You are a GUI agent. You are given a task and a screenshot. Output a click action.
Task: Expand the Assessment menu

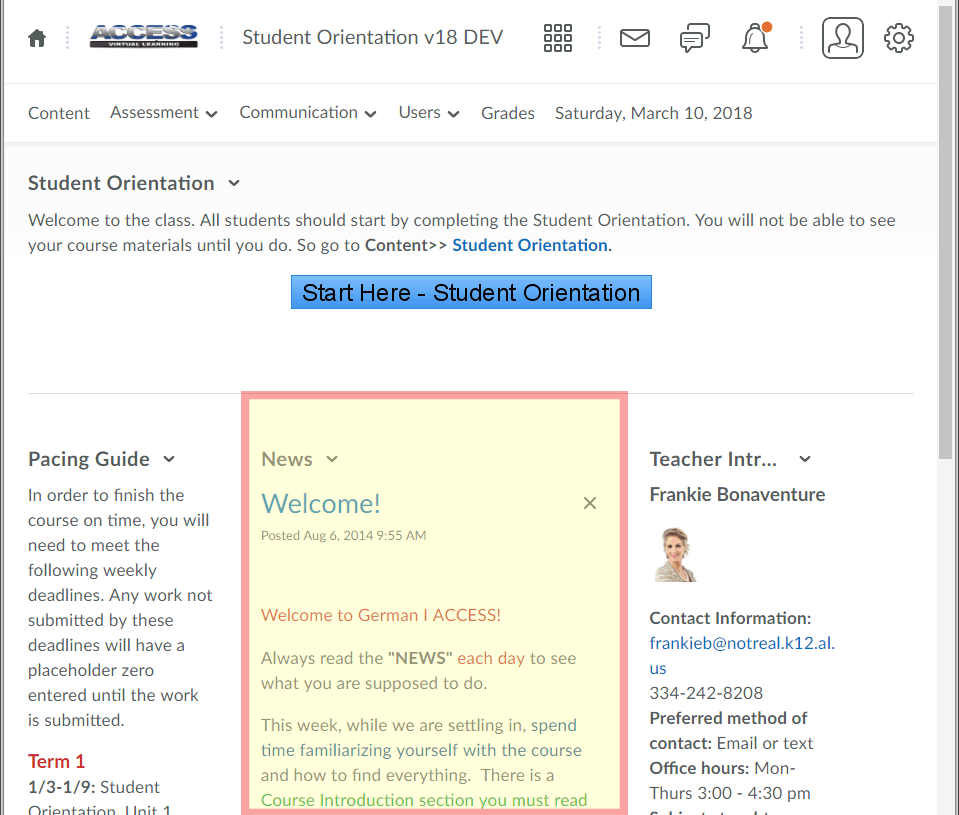coord(163,113)
